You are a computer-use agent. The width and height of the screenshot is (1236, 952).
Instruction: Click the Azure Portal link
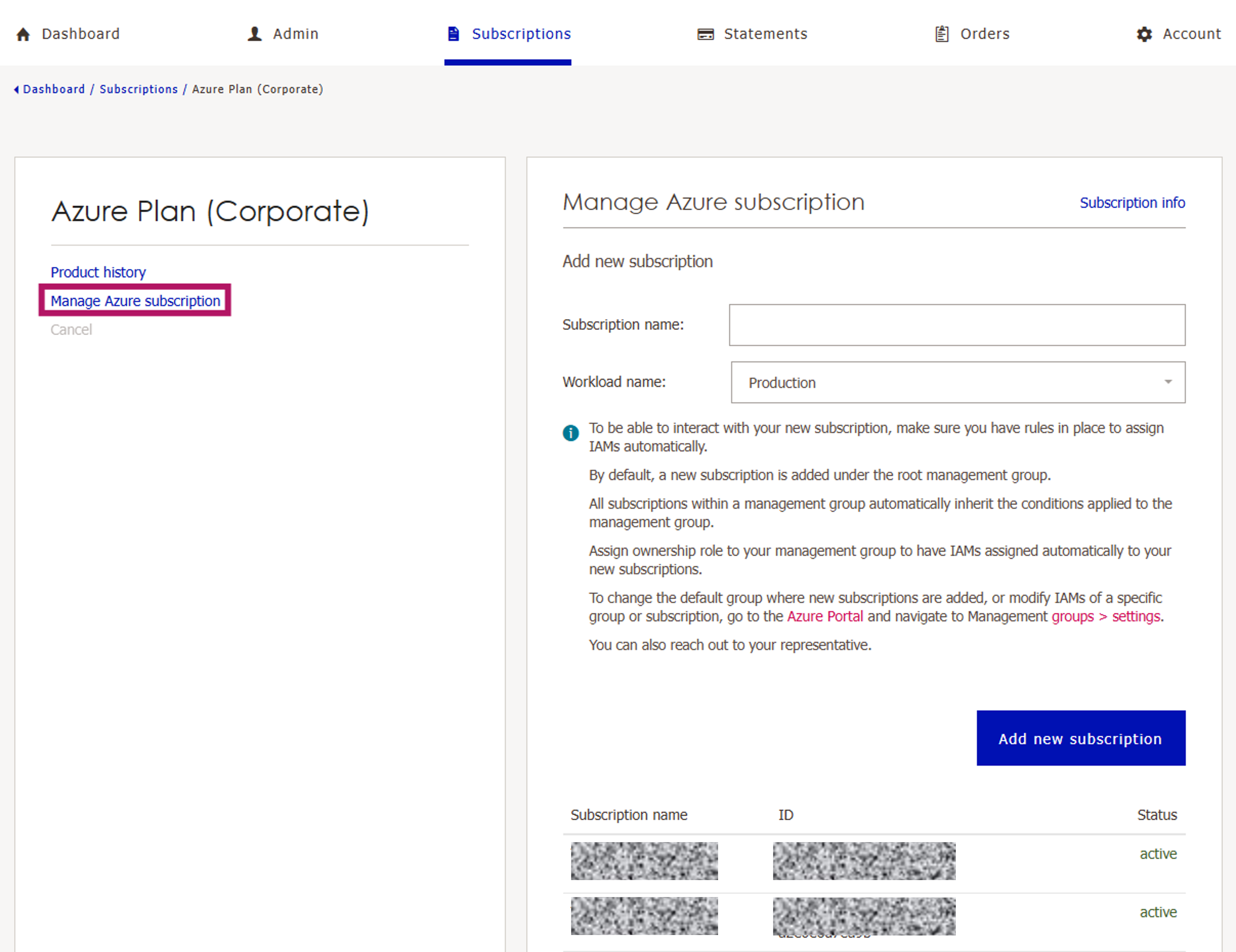(x=824, y=616)
